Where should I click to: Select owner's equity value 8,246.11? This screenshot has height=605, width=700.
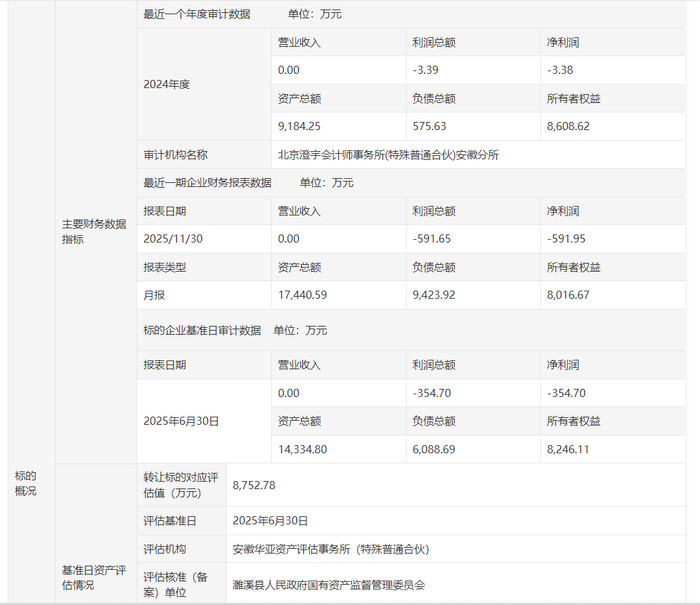[x=568, y=450]
